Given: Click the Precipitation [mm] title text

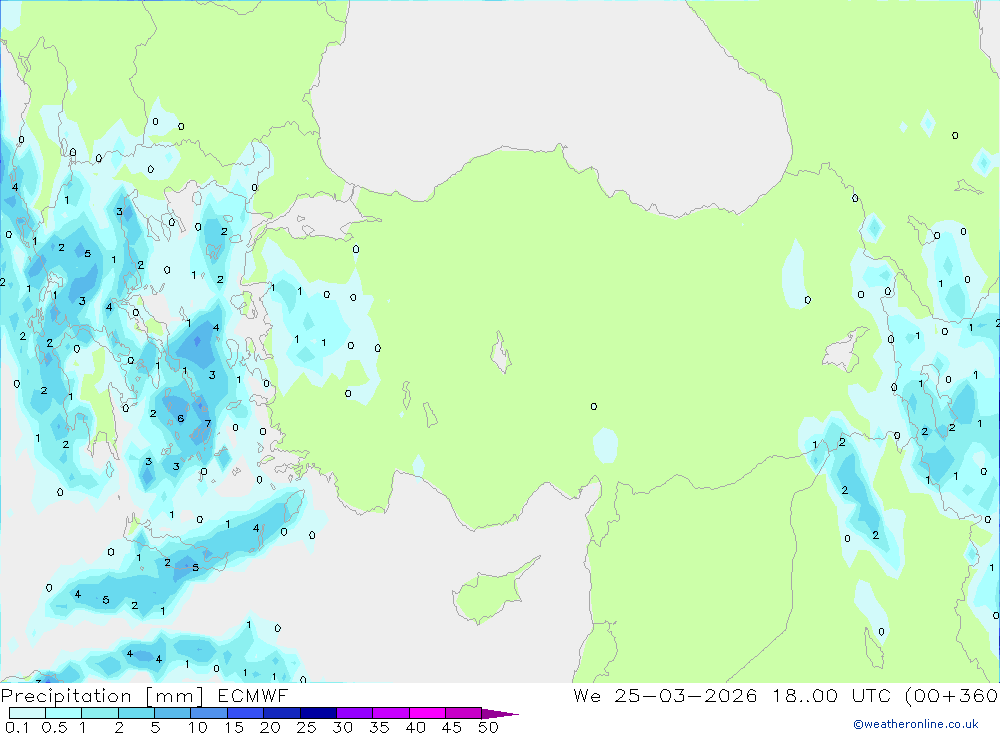Looking at the screenshot, I should click(x=102, y=695).
